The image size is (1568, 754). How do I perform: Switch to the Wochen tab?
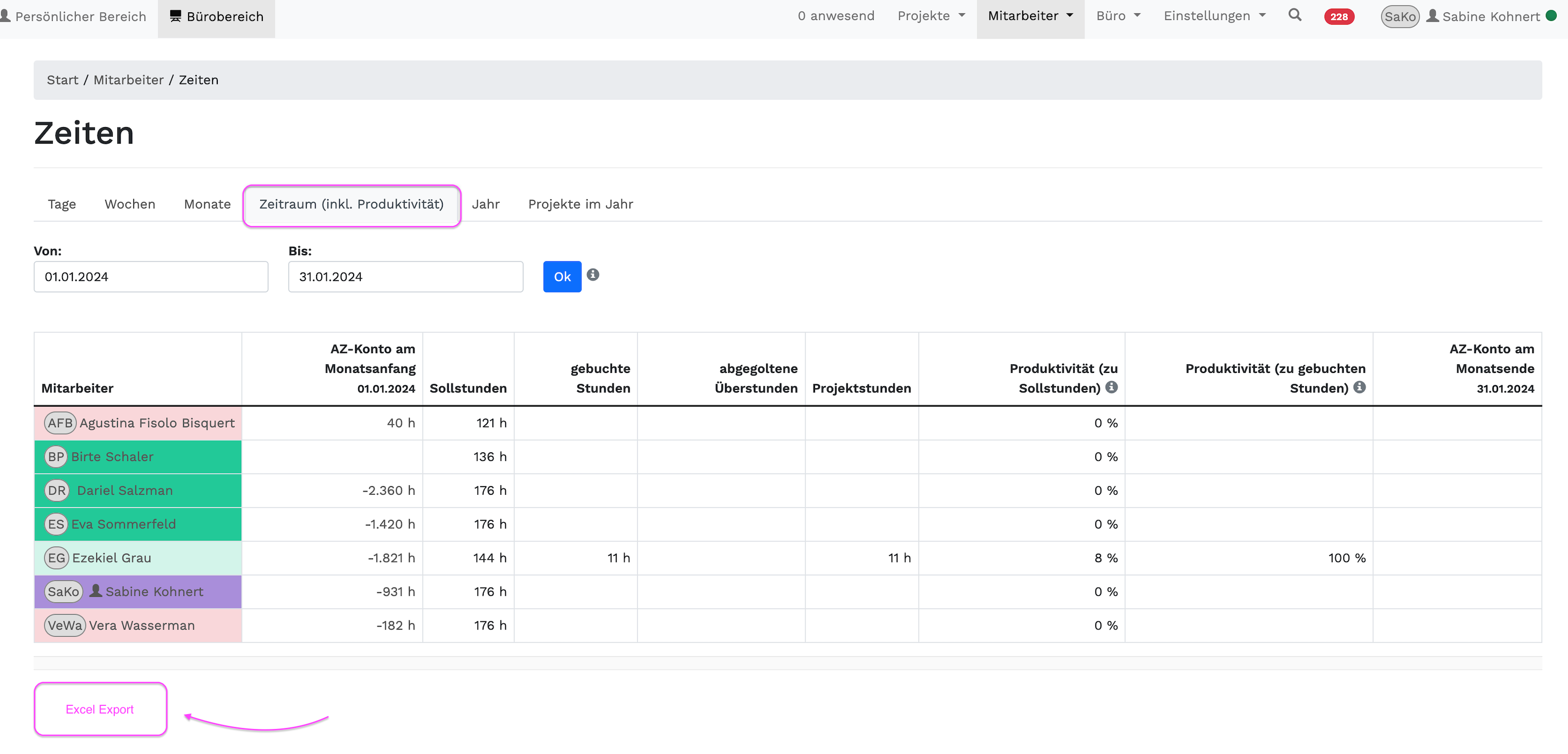tap(130, 204)
